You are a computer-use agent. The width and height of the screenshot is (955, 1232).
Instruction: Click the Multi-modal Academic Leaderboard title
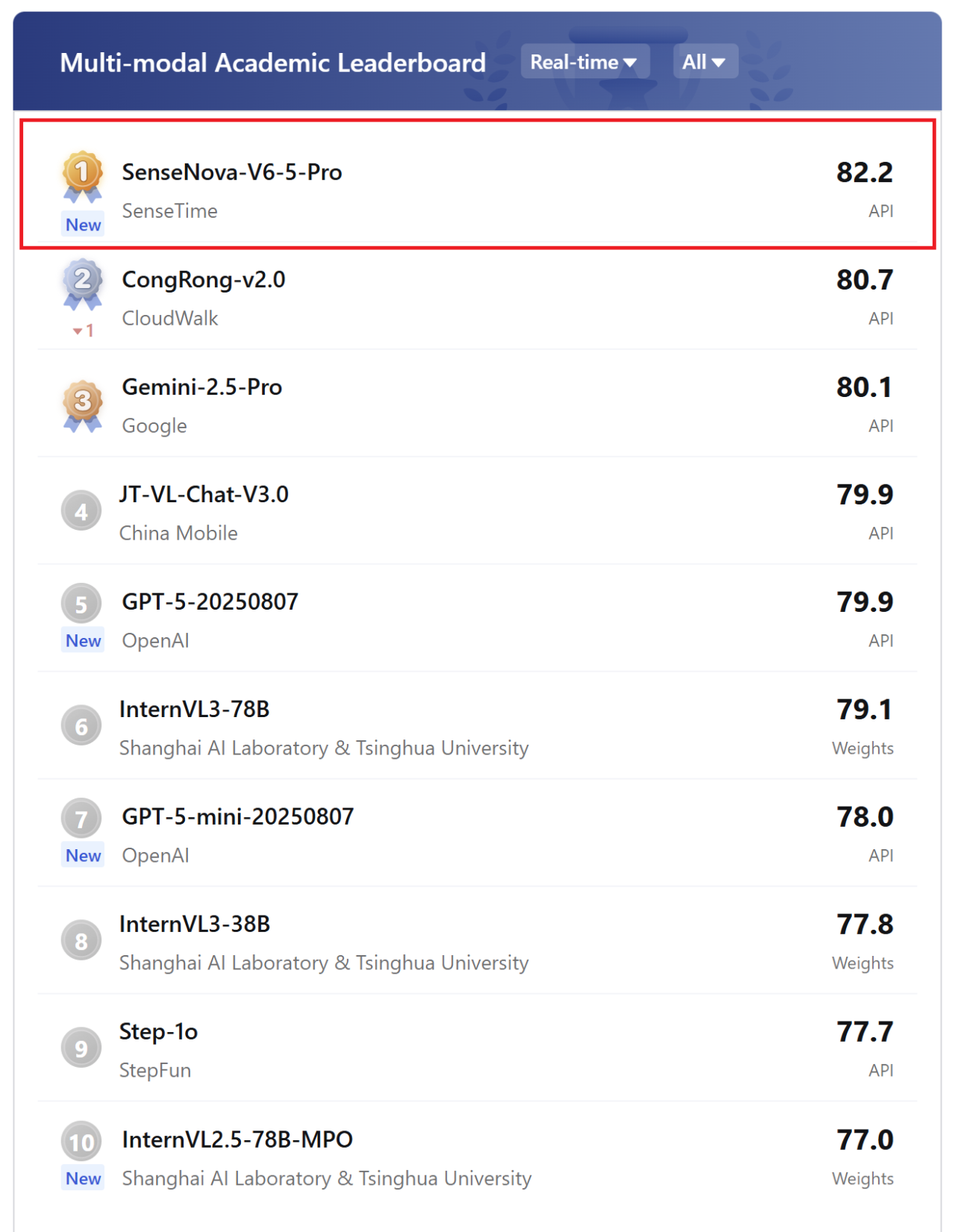pos(272,63)
